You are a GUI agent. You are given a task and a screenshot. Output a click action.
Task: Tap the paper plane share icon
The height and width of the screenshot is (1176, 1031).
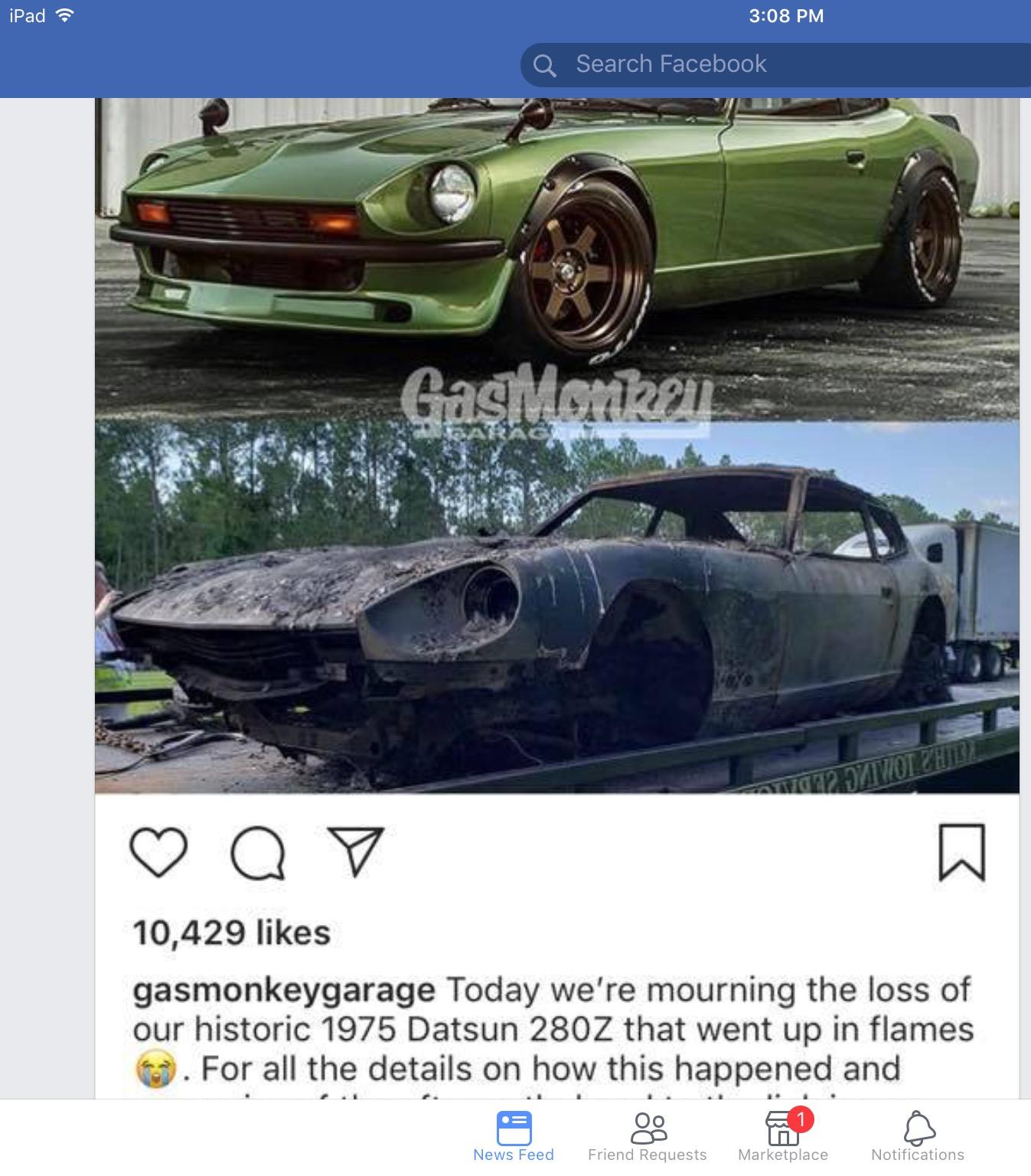(356, 851)
